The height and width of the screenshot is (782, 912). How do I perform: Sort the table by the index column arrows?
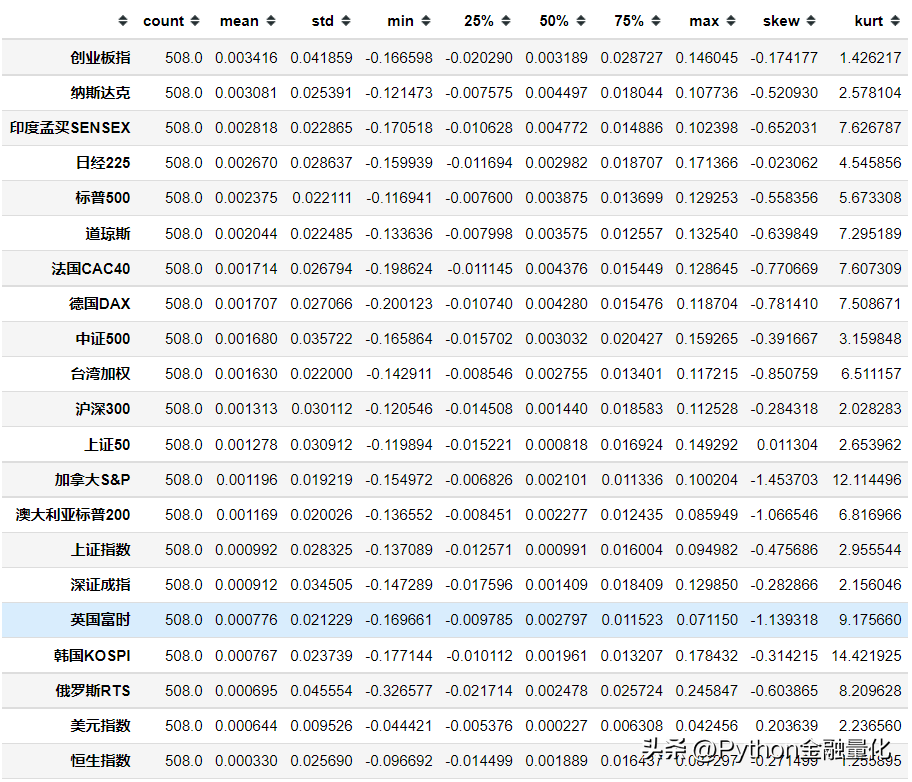(x=122, y=21)
